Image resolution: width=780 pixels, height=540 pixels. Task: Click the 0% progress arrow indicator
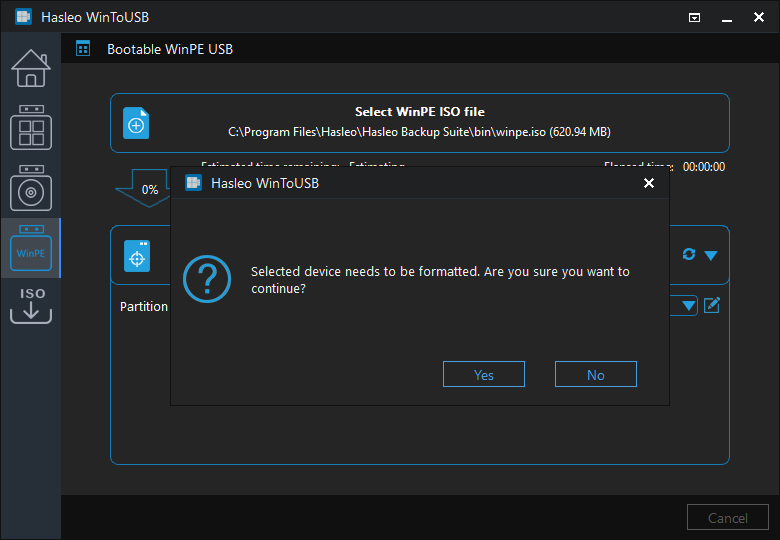(x=145, y=188)
